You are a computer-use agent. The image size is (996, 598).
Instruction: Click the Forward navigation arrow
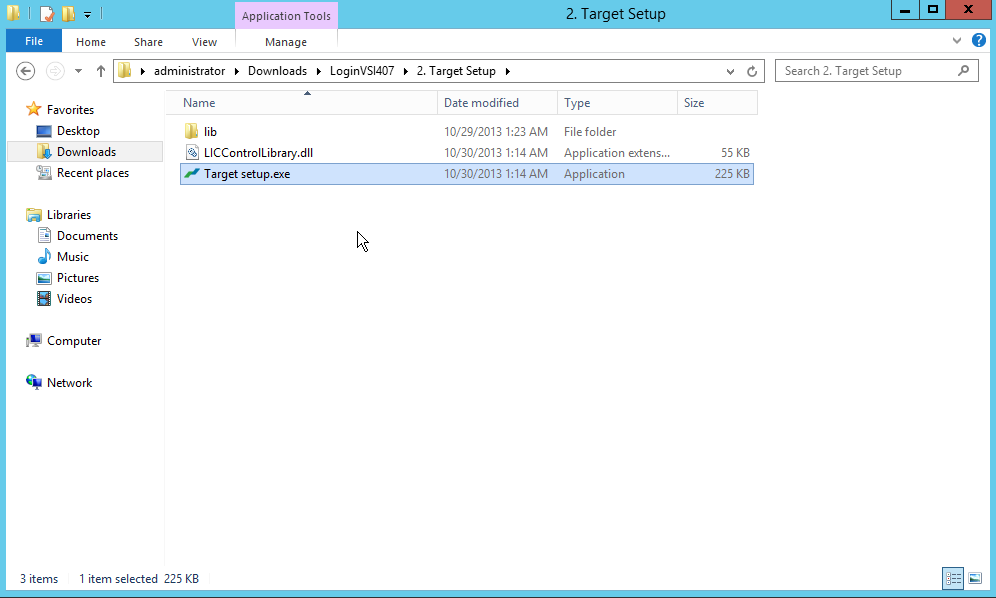coord(55,71)
